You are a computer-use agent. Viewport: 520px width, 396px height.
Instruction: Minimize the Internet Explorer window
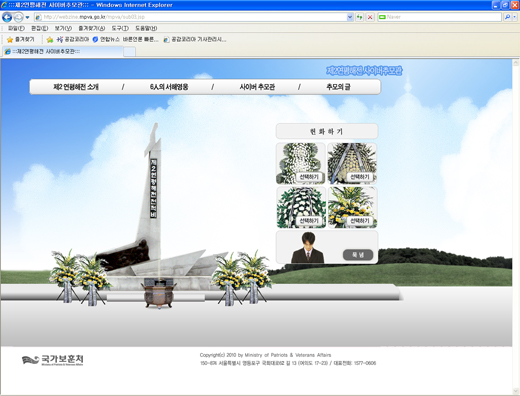(x=496, y=5)
